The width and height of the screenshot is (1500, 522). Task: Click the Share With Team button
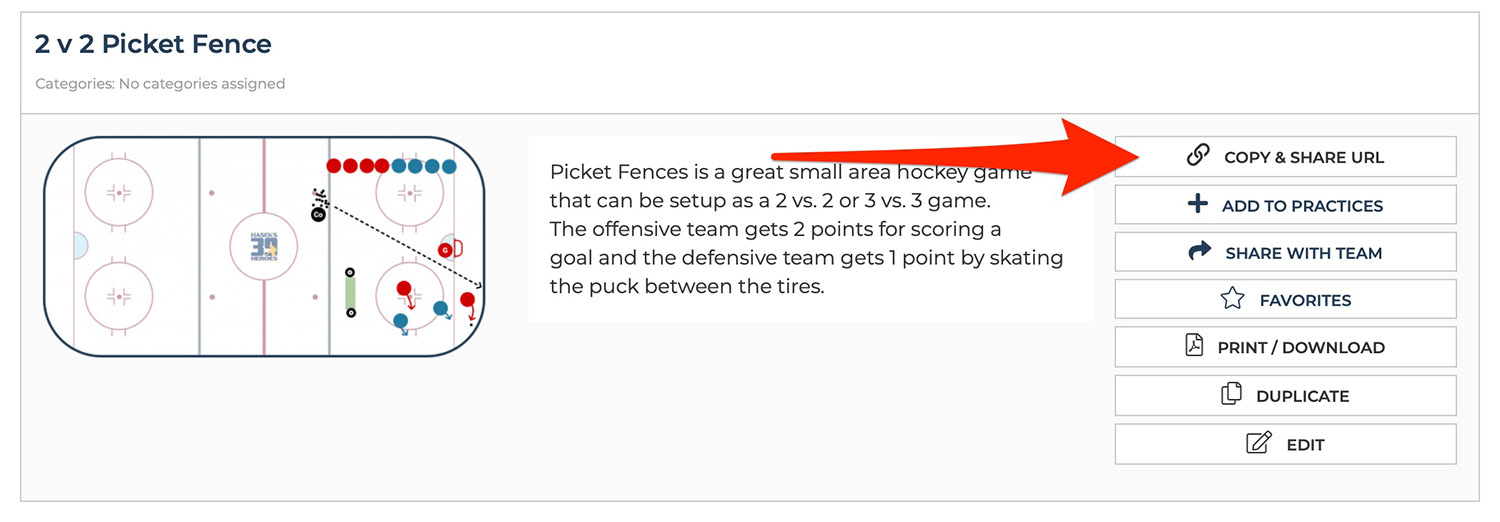(x=1285, y=253)
